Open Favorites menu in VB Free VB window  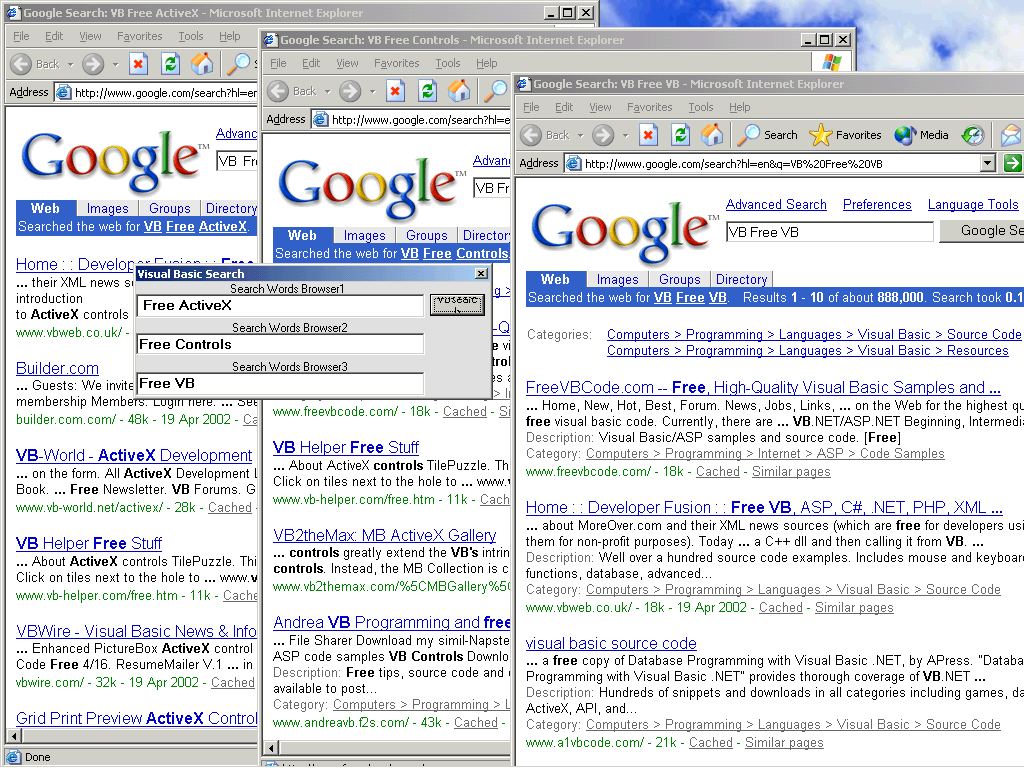[x=649, y=107]
